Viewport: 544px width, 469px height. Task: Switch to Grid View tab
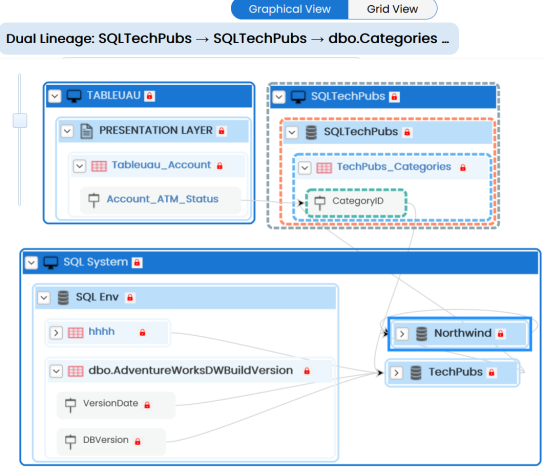click(x=392, y=9)
